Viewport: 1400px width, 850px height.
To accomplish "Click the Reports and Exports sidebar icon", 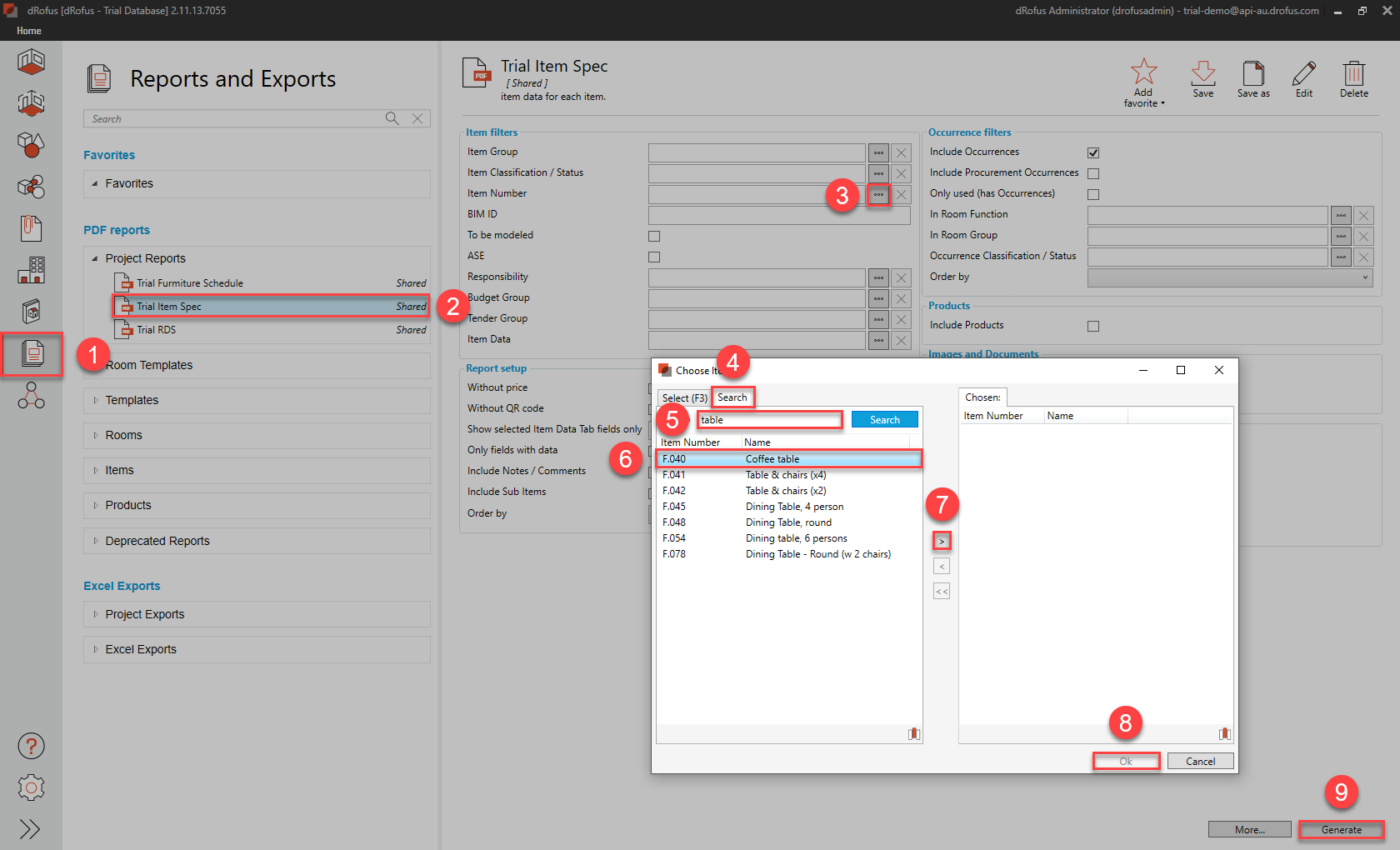I will pos(32,354).
